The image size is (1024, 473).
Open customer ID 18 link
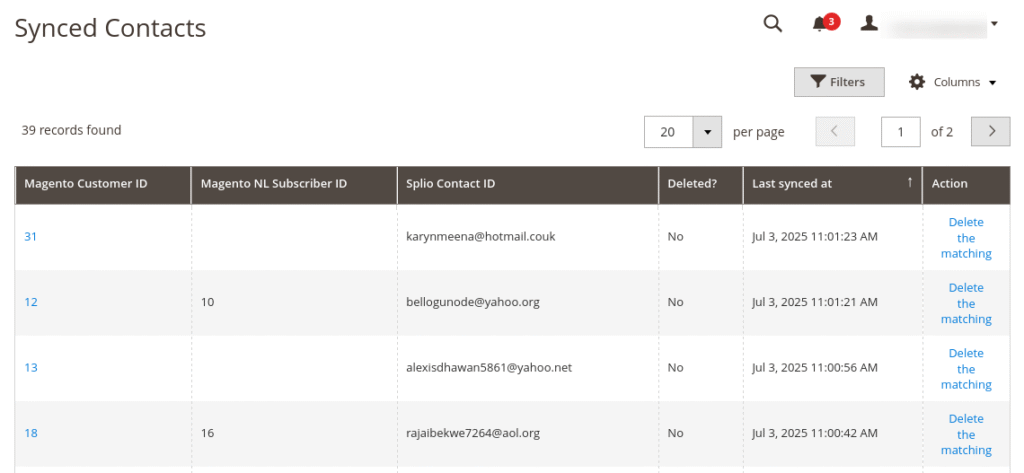[x=31, y=433]
